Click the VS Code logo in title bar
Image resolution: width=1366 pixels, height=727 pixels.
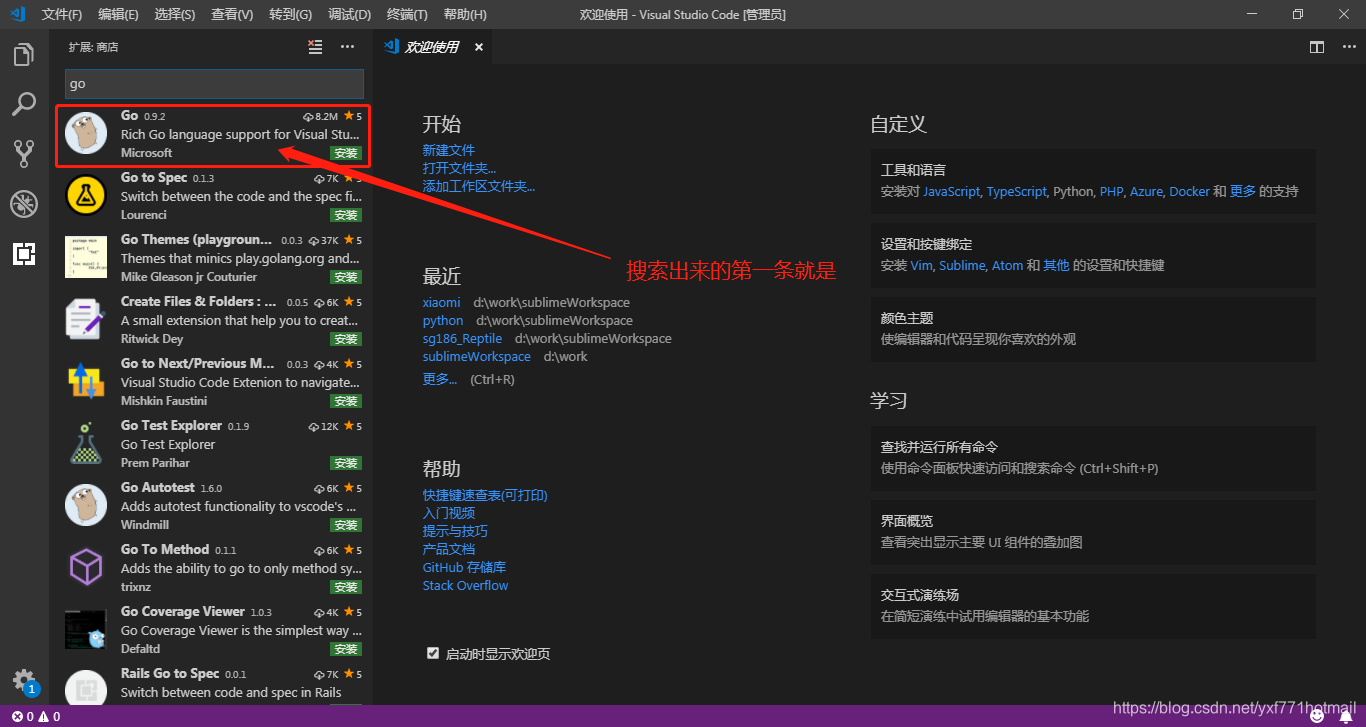(18, 14)
